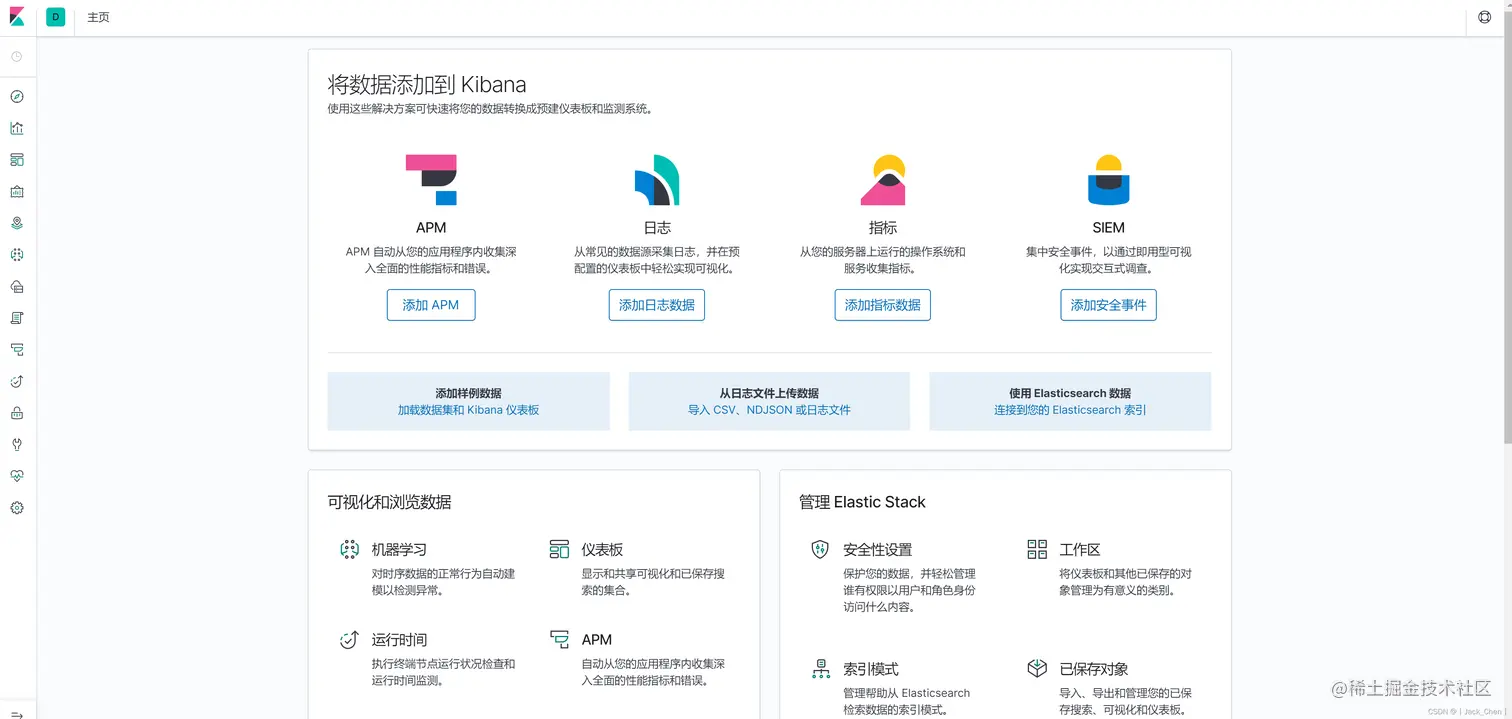The width and height of the screenshot is (1512, 719).
Task: Click the 添加安全事件 button
Action: pos(1108,305)
